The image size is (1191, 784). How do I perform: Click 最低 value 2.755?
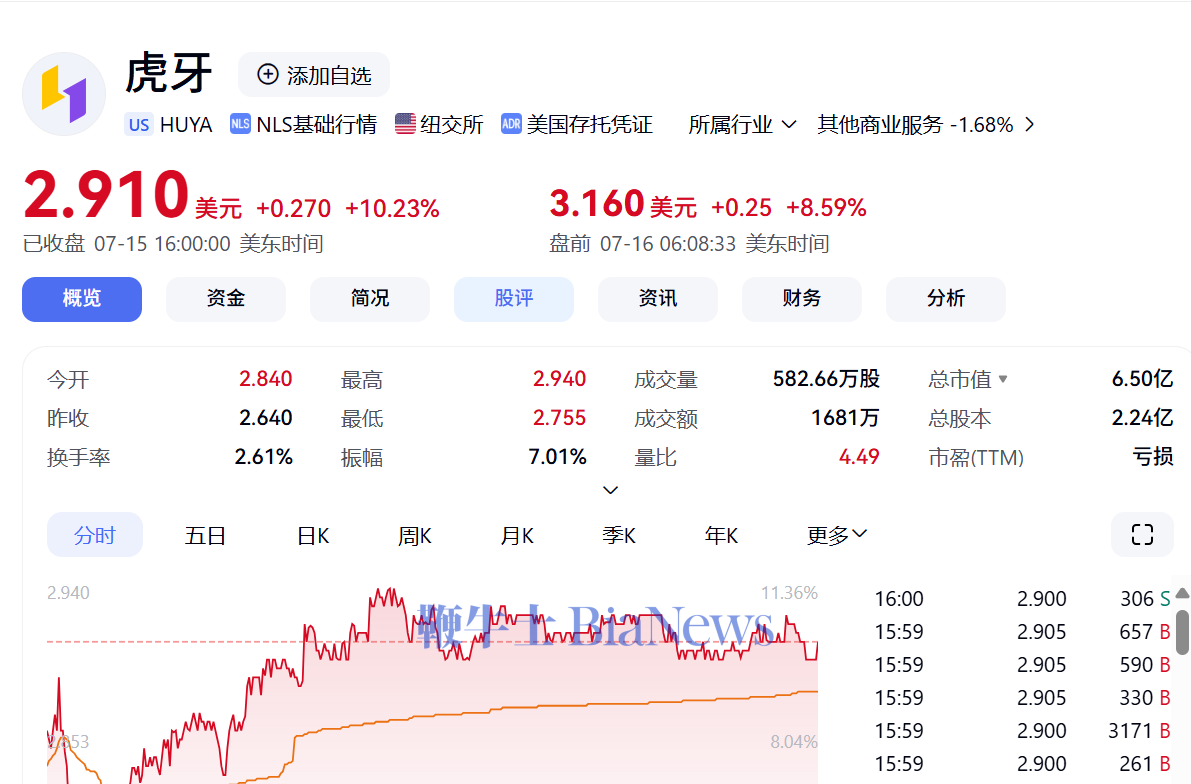pos(559,418)
